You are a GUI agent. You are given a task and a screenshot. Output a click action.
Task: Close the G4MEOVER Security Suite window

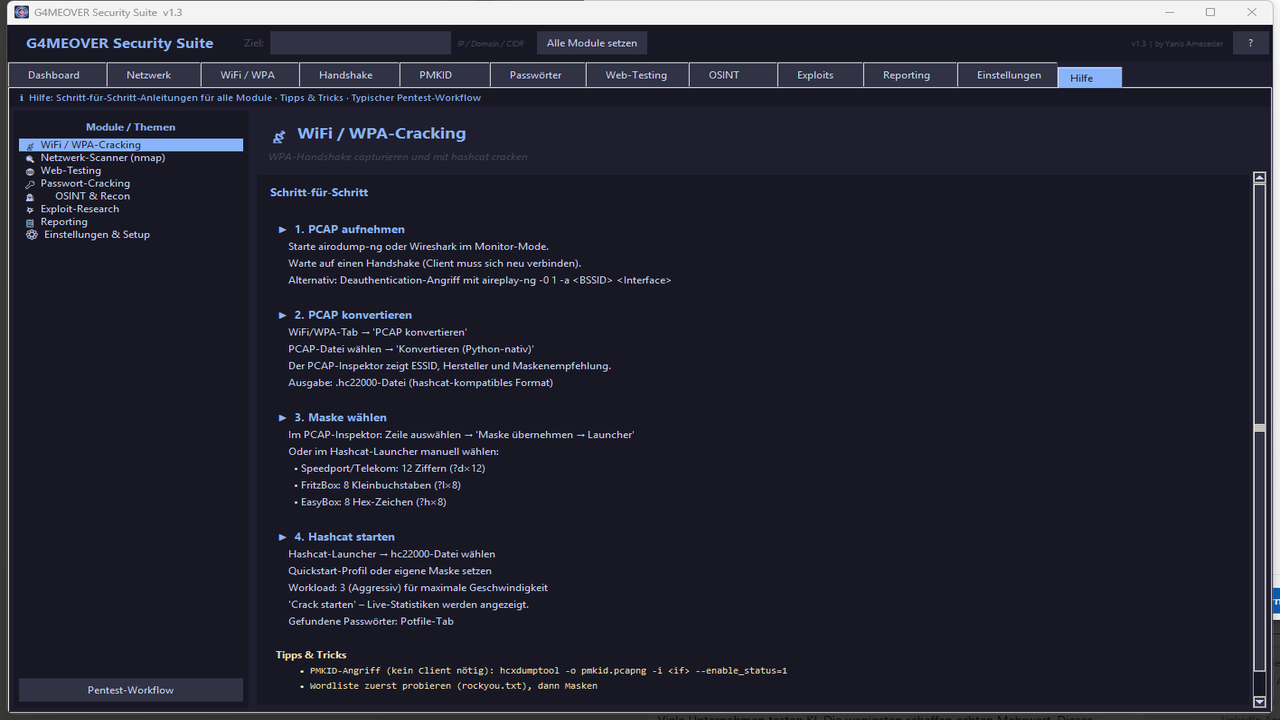point(1253,12)
